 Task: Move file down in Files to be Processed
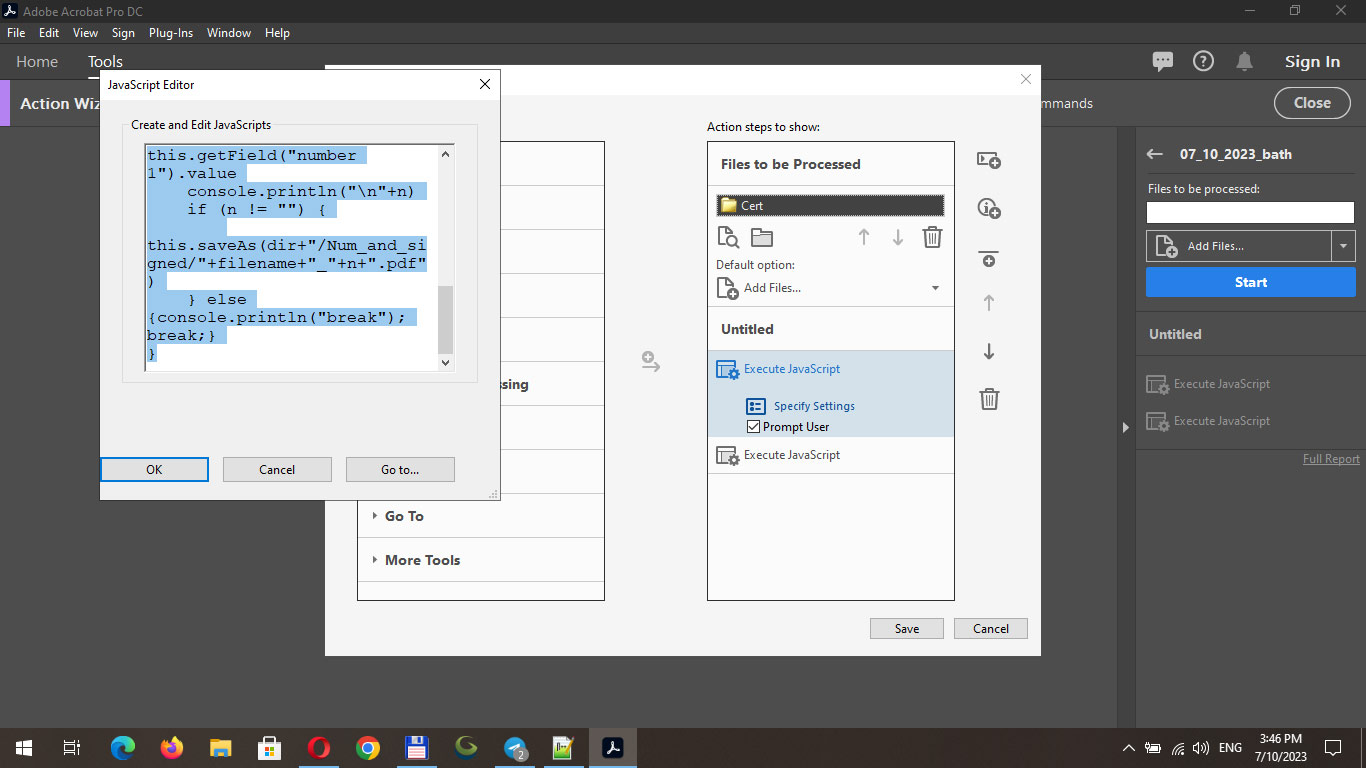point(898,237)
